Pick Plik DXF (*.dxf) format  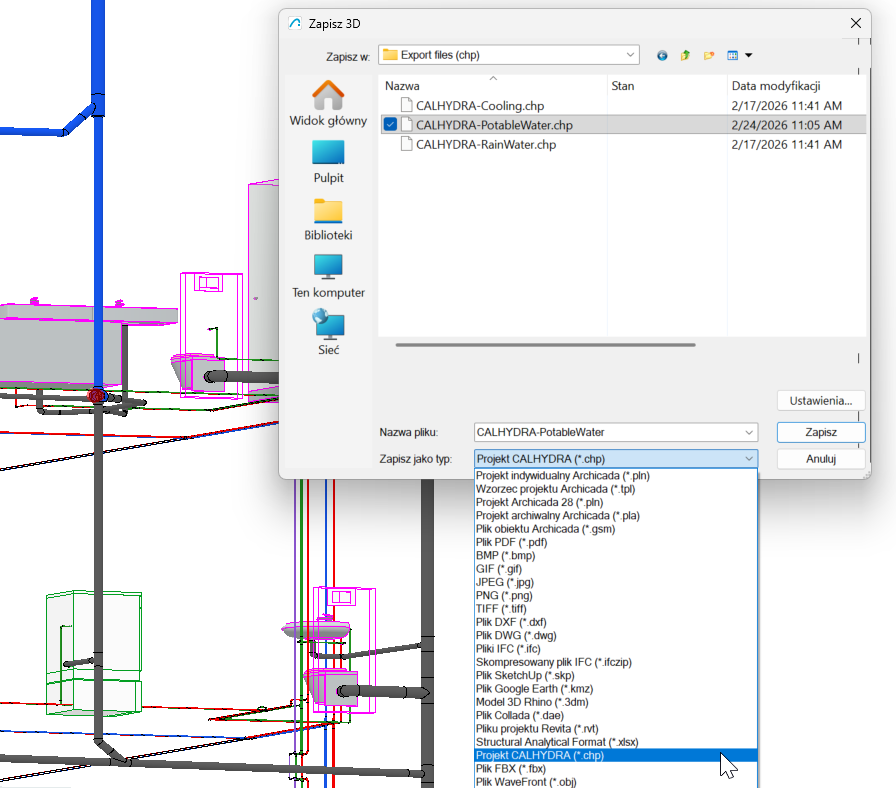tap(616, 622)
